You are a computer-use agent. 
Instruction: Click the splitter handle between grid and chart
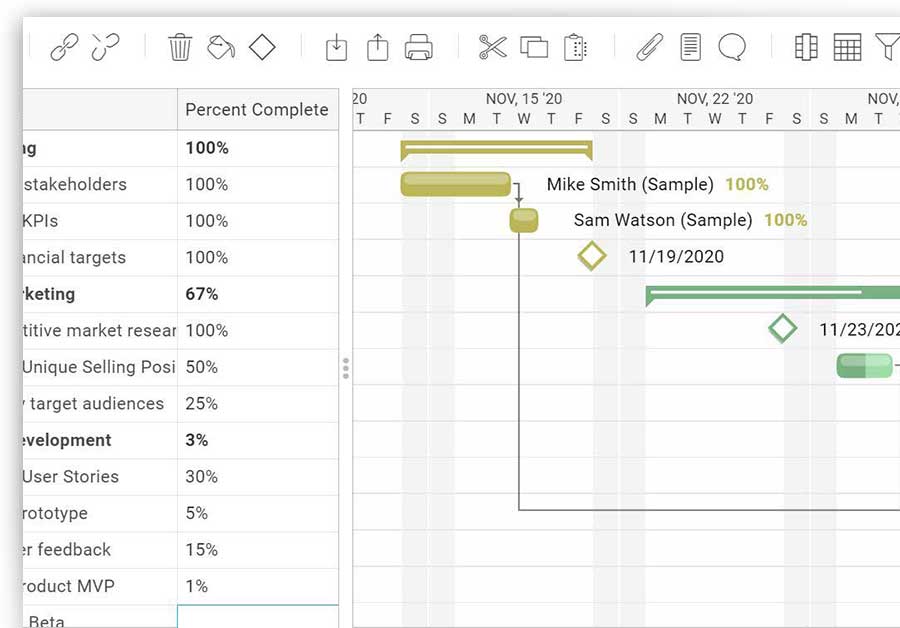[x=346, y=368]
